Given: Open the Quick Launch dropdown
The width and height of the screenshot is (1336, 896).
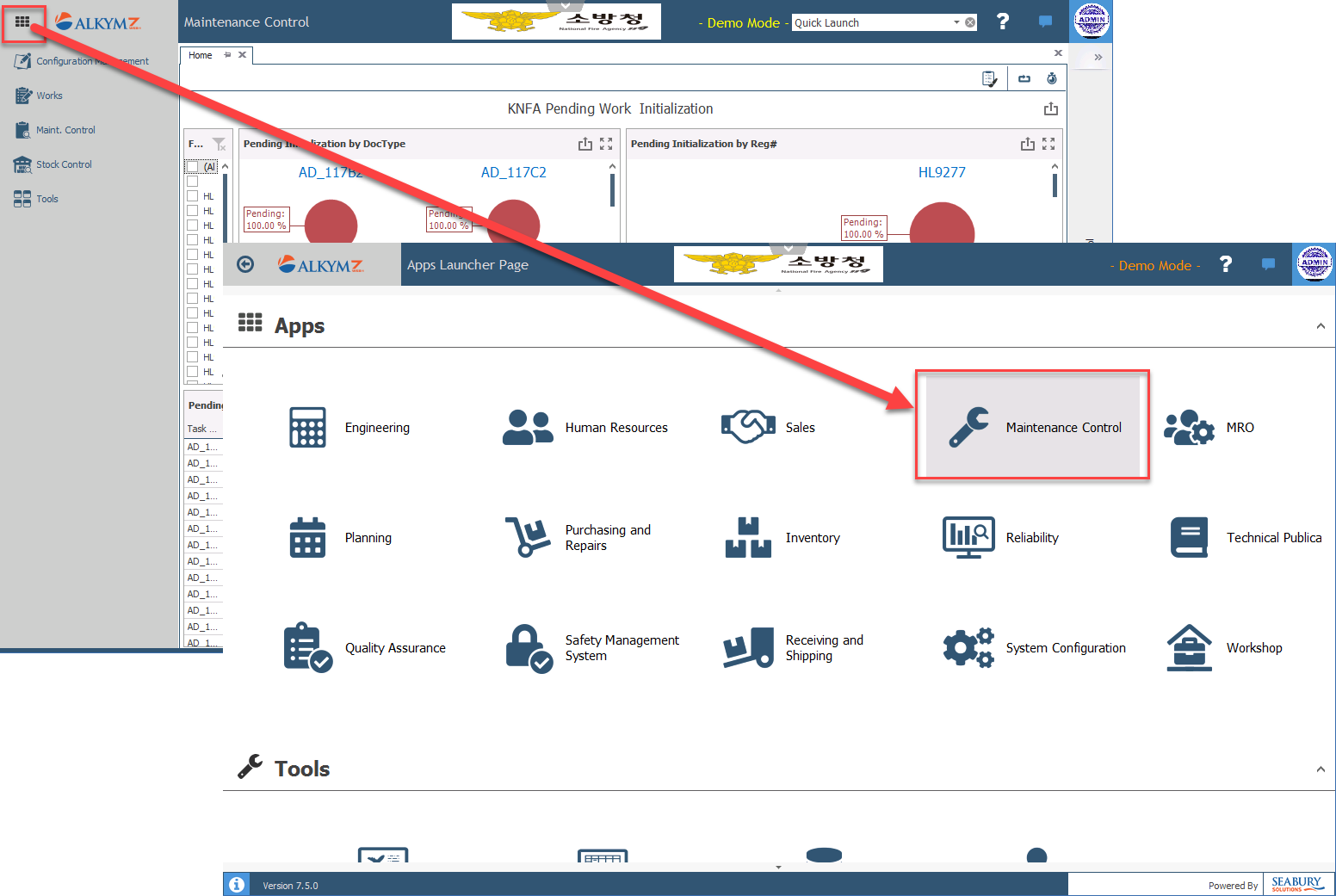Looking at the screenshot, I should [x=956, y=22].
